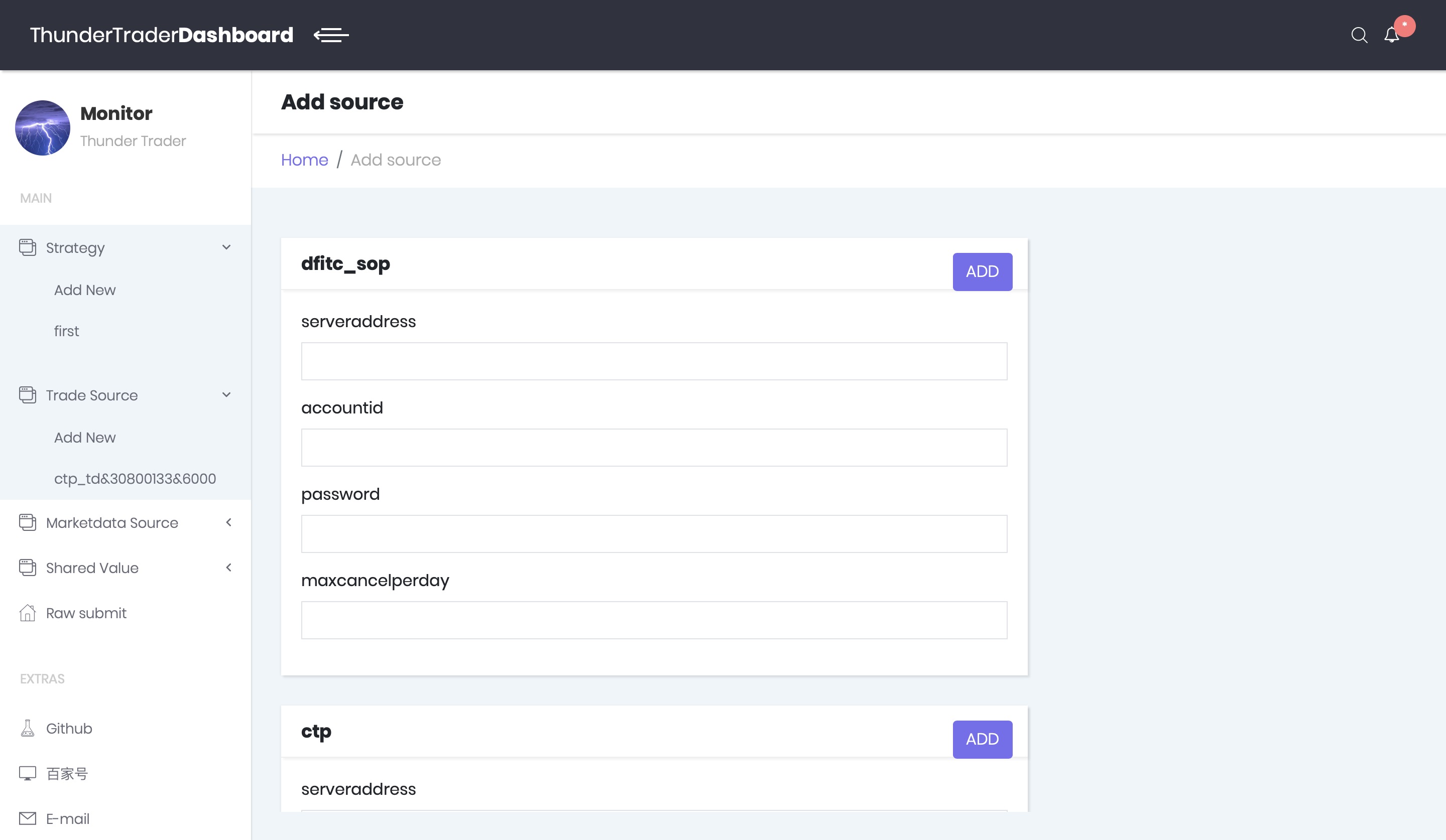Select the 'first' strategy item
Screen dimensions: 1446x840
coord(67,331)
